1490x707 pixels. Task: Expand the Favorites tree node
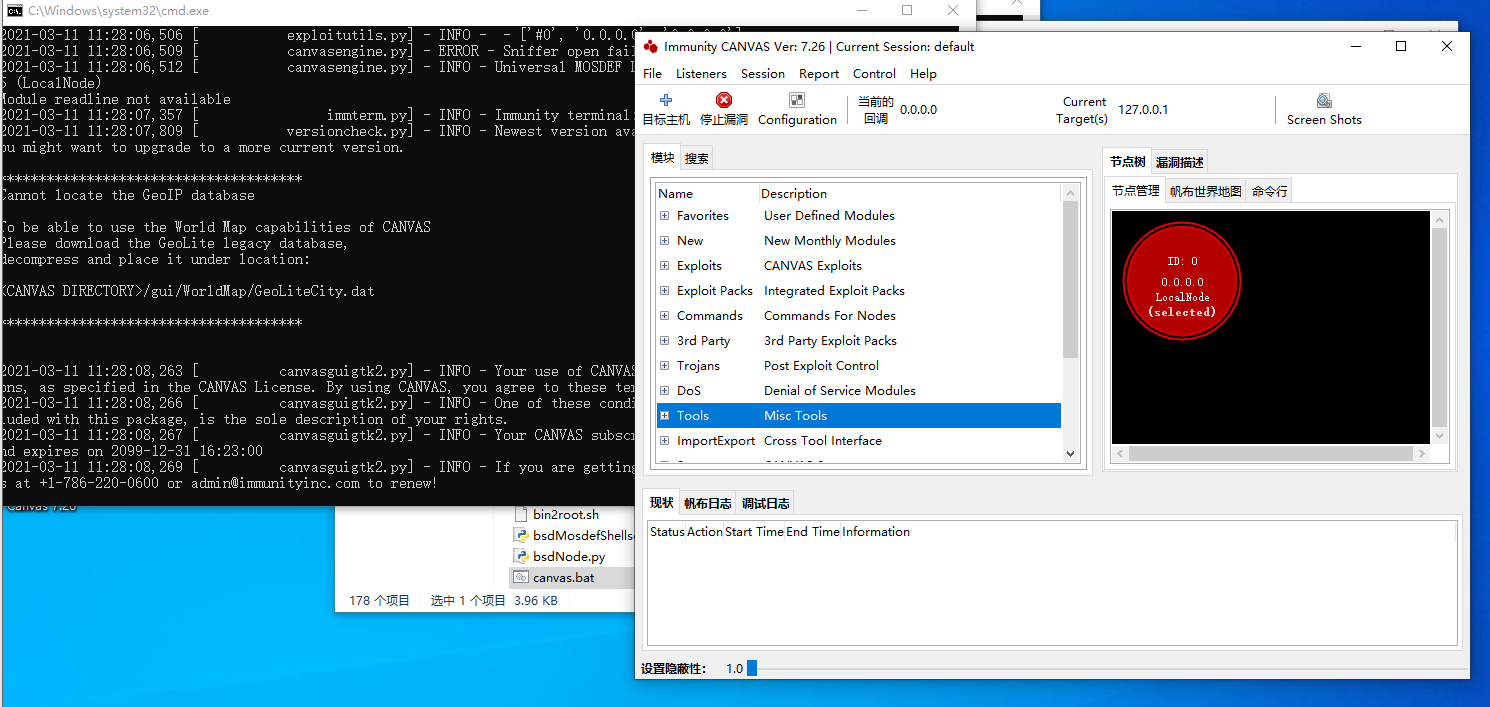(x=664, y=215)
